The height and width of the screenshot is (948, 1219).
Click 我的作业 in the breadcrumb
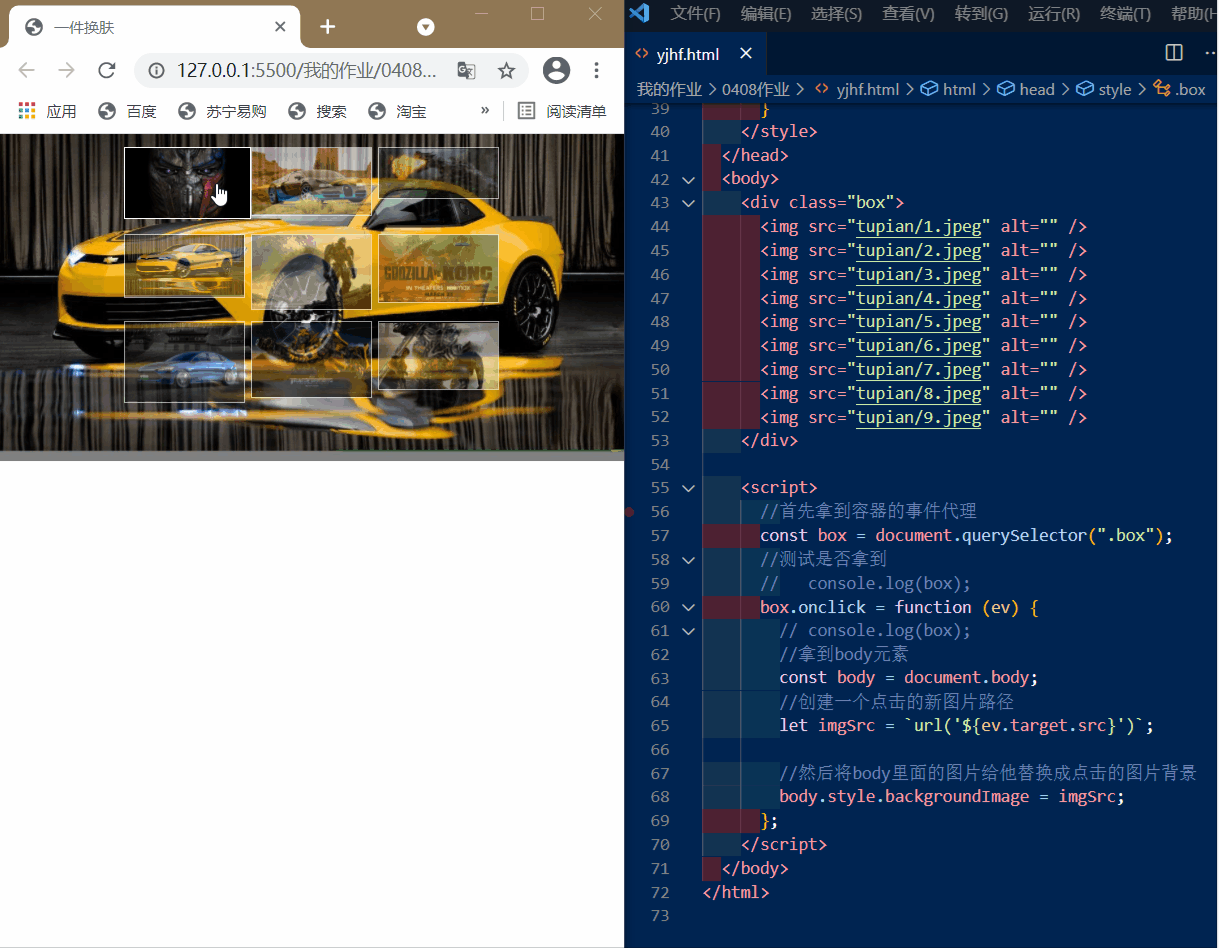coord(669,89)
